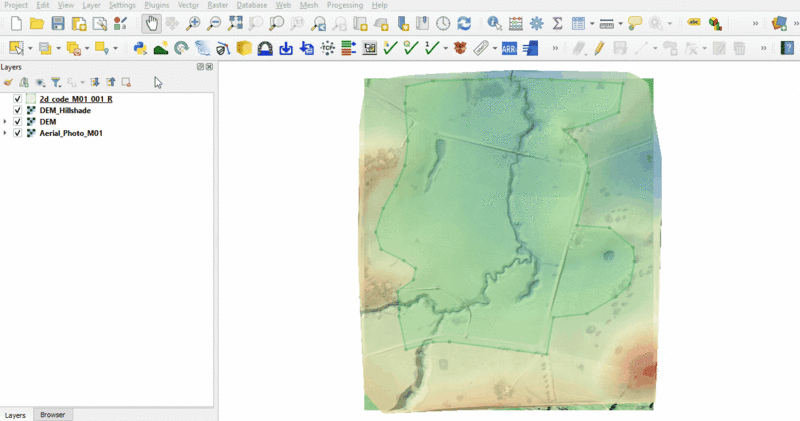Select the Pan Map hand tool
Screen dimensions: 800x421
[151, 24]
